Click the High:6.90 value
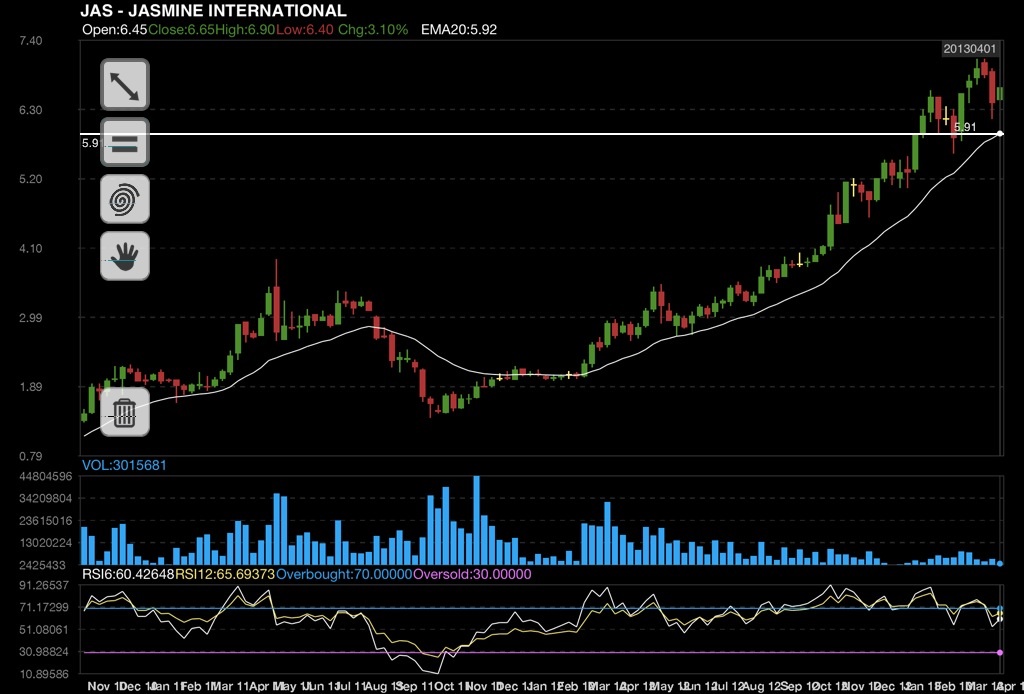The width and height of the screenshot is (1024, 694). (x=244, y=29)
